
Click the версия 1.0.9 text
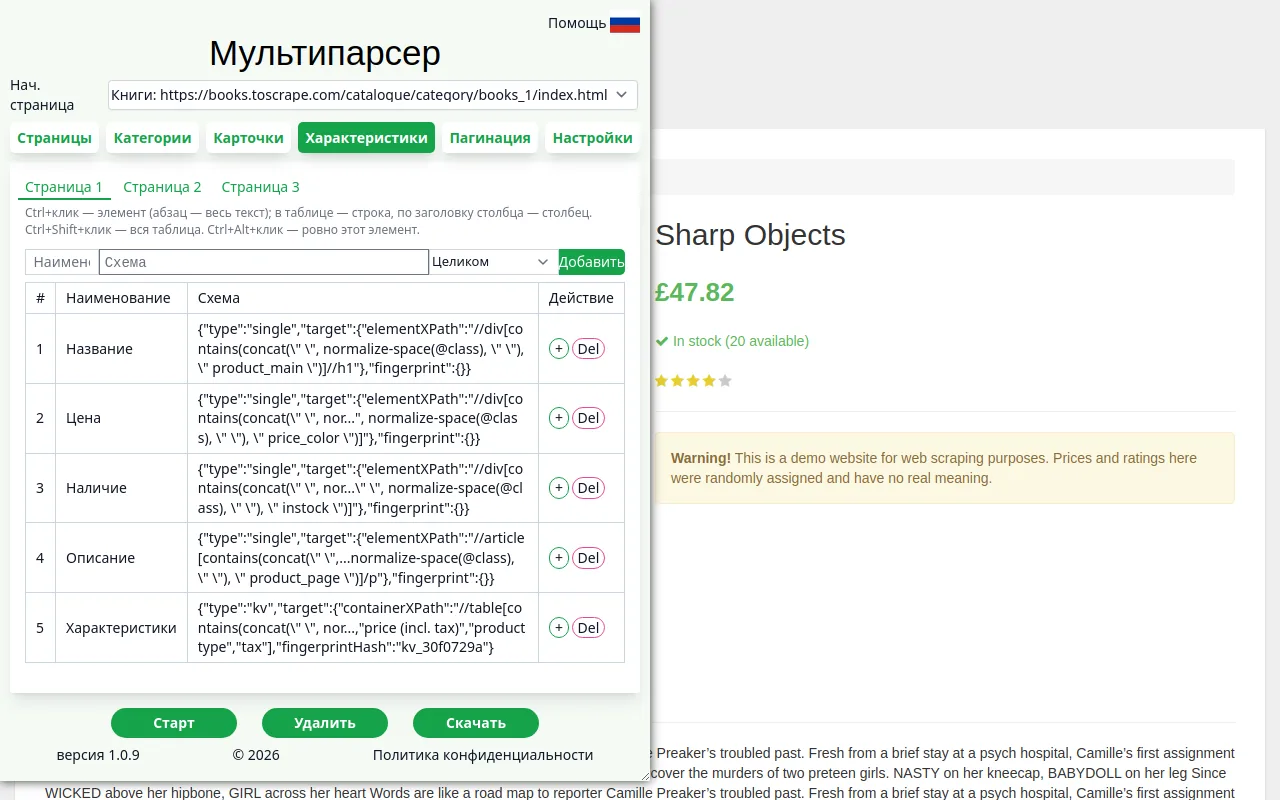coord(98,755)
